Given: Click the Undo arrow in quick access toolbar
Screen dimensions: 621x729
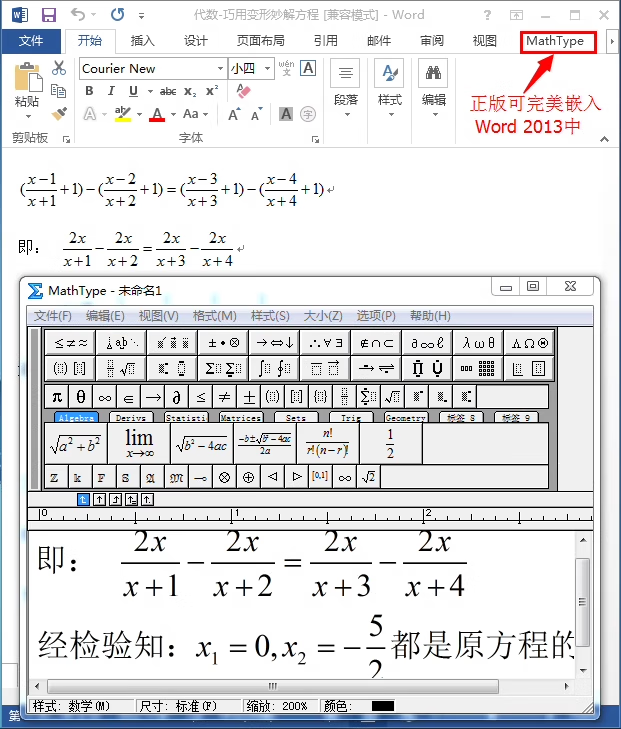Looking at the screenshot, I should click(78, 14).
